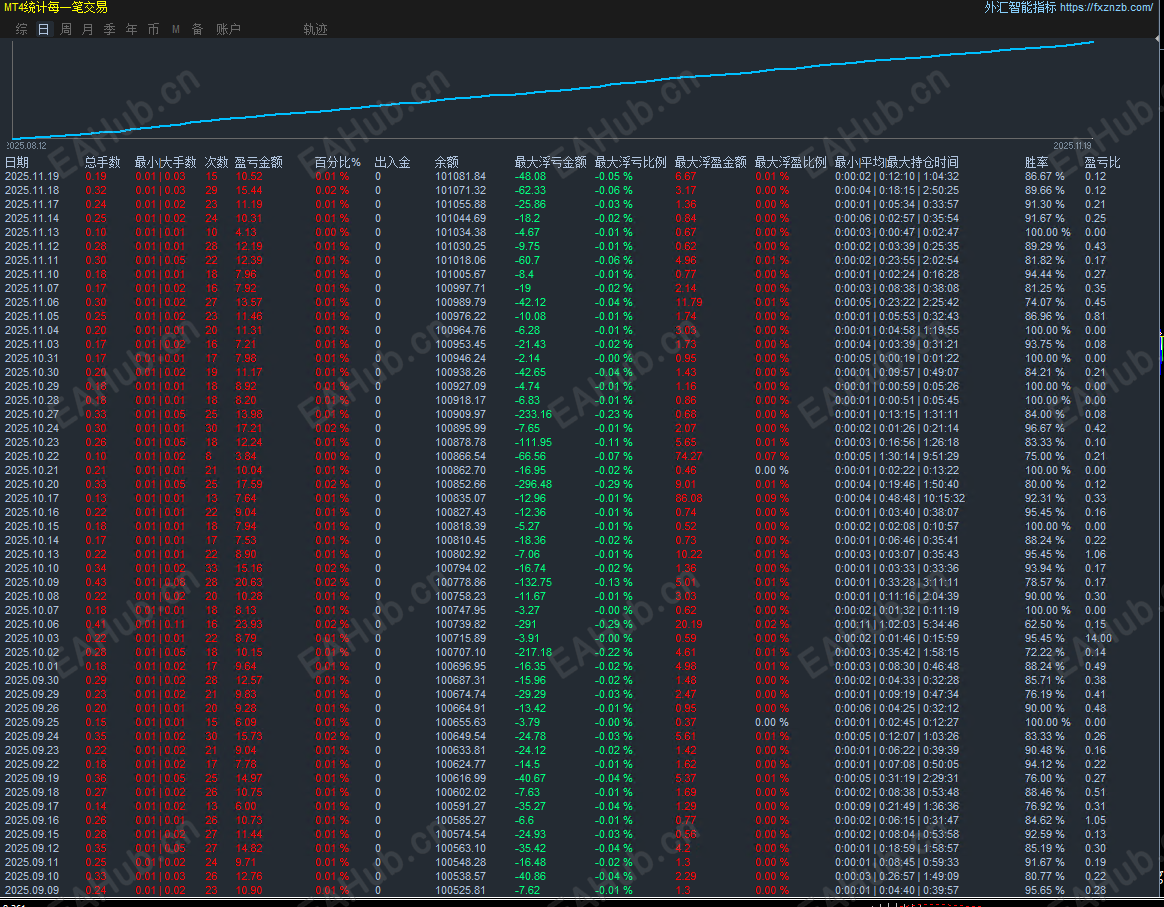Screen dimensions: 1164x907
Task: Show the 轨迹 (track) view
Action: tap(315, 30)
